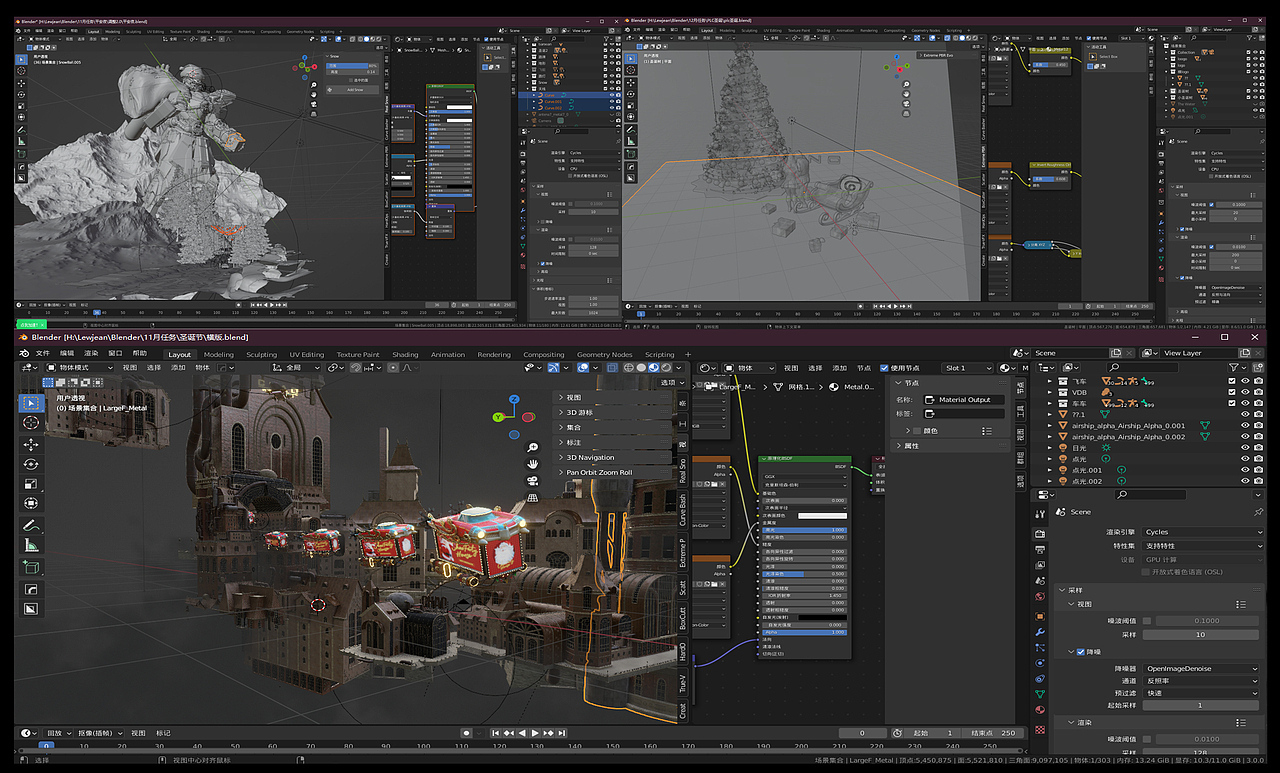Toggle camera view icon in bottom viewport
This screenshot has height=773, width=1280.
[x=534, y=481]
